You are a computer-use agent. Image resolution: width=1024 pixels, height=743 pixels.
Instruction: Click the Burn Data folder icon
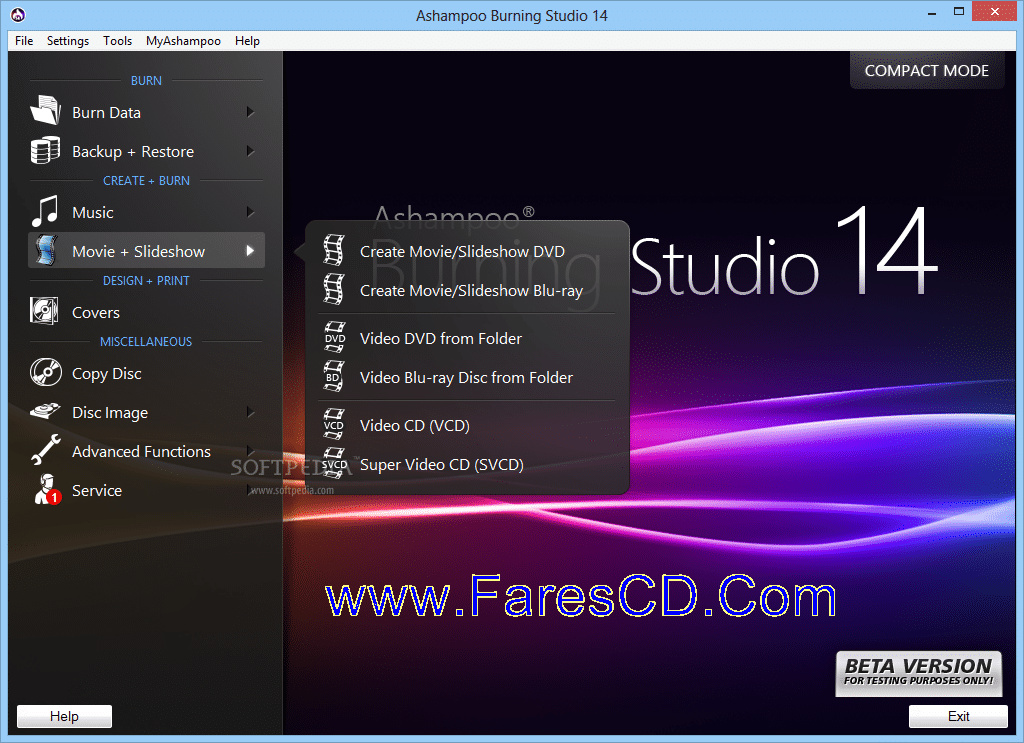(45, 111)
